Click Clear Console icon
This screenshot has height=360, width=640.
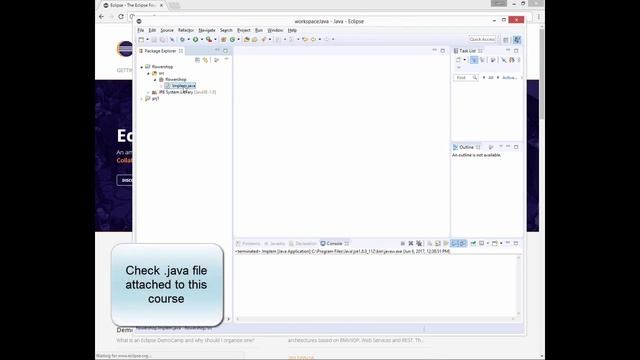pos(429,243)
